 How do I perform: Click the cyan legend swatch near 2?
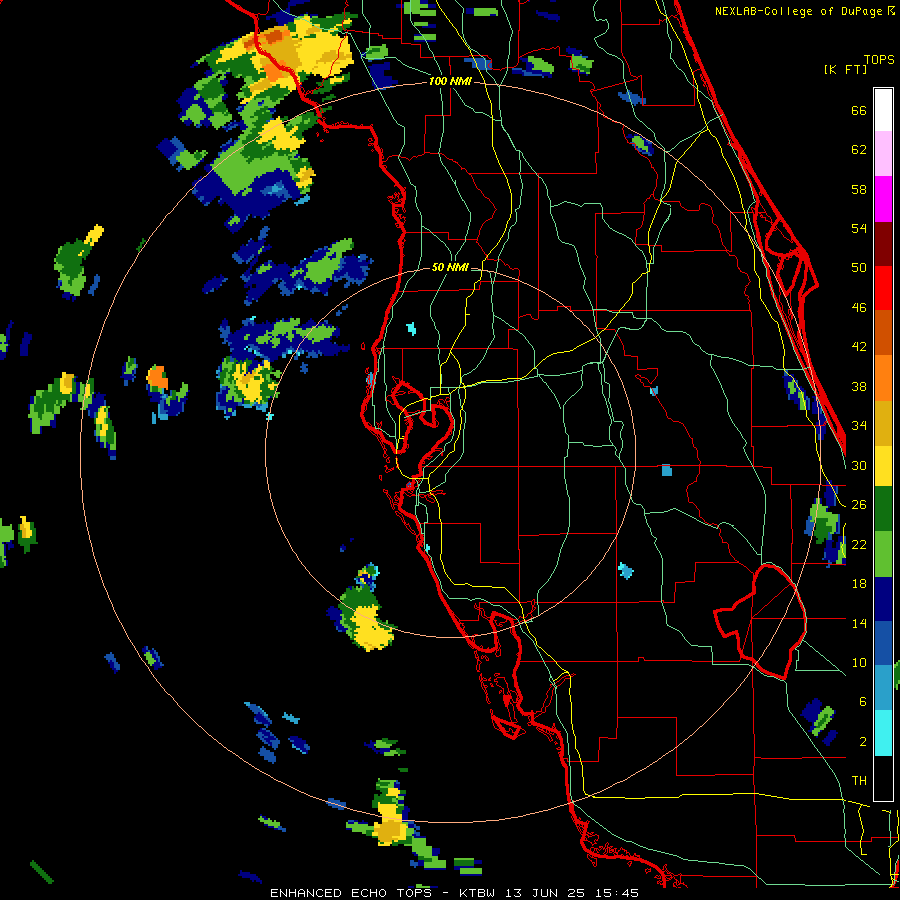click(883, 733)
